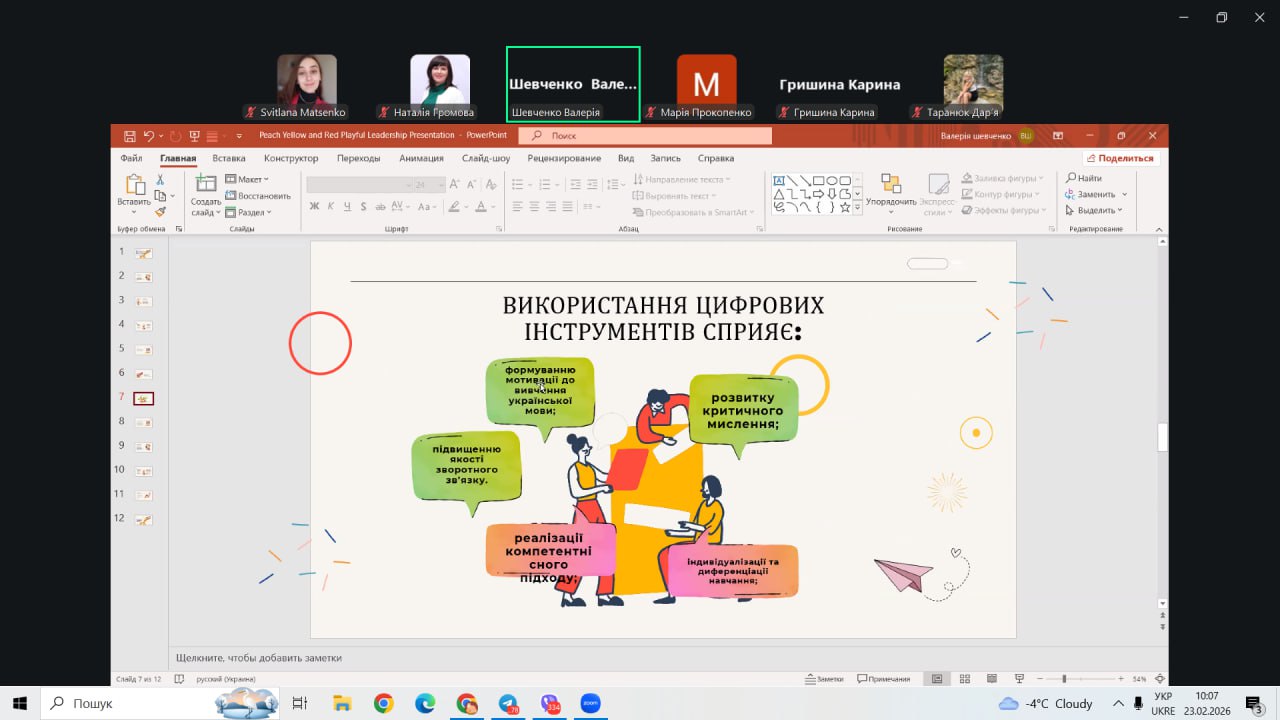Click the Найти find button
Screen dimensions: 1280x720
[1084, 178]
